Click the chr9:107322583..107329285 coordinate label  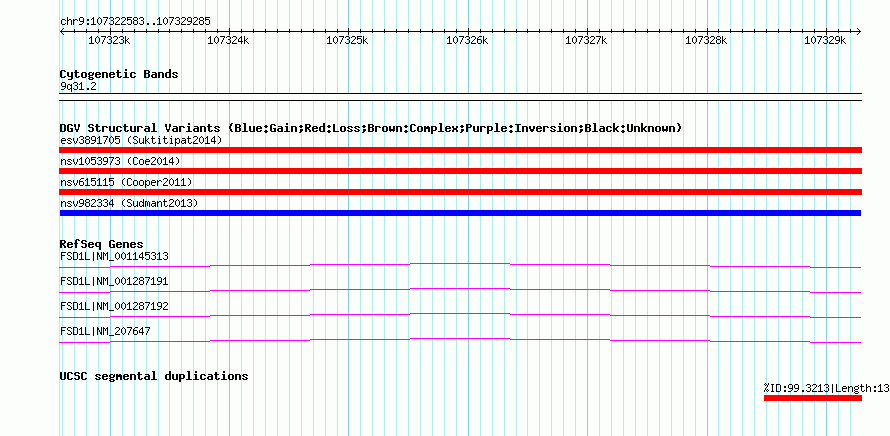pyautogui.click(x=135, y=22)
